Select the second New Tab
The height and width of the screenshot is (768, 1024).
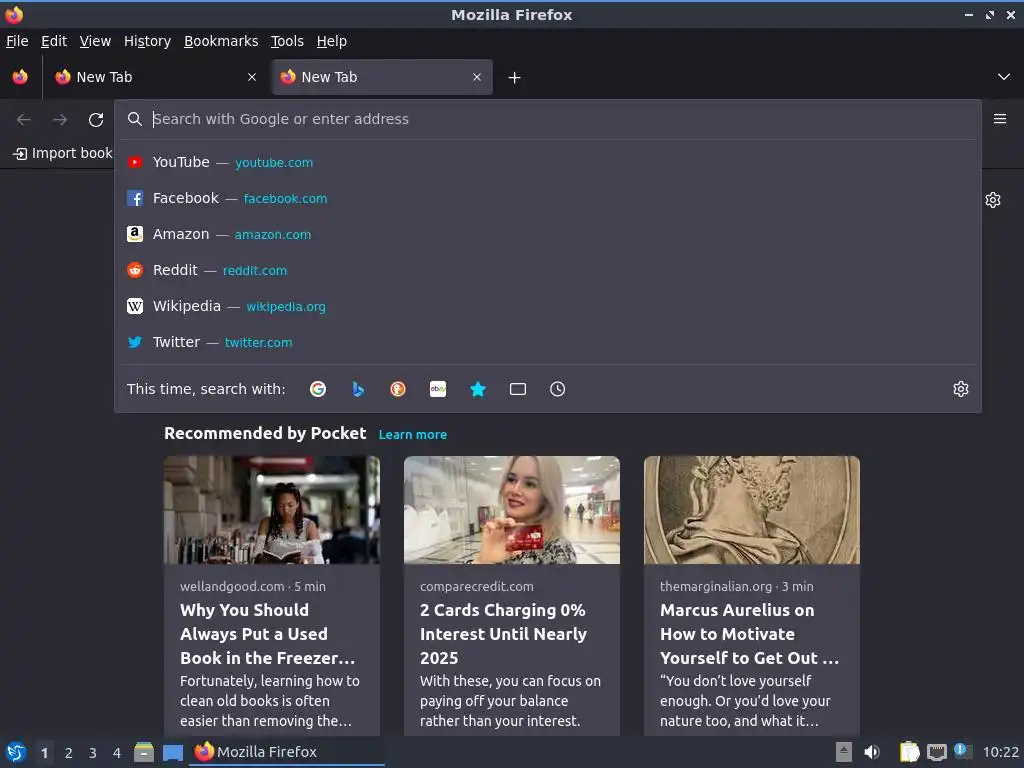(x=382, y=77)
